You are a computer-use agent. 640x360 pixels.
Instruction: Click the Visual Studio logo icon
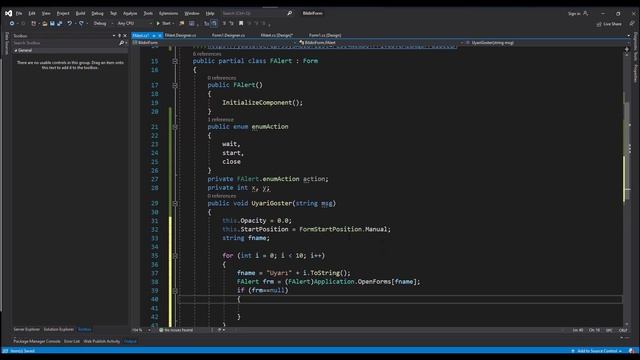click(x=8, y=13)
